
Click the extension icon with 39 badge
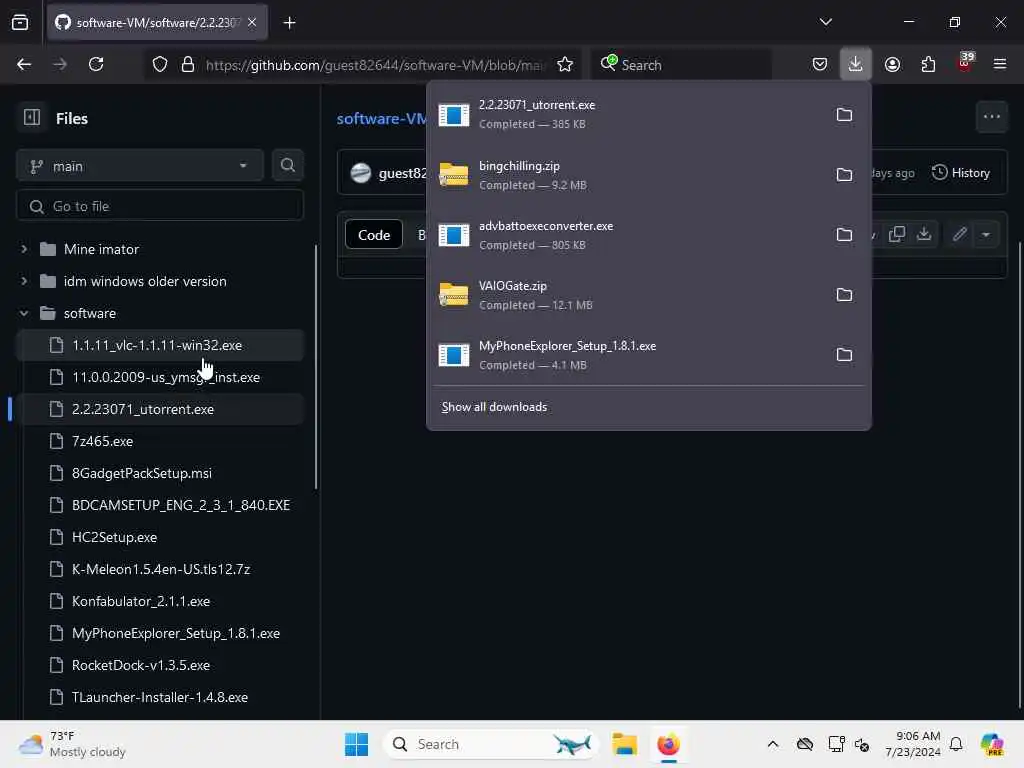(965, 63)
